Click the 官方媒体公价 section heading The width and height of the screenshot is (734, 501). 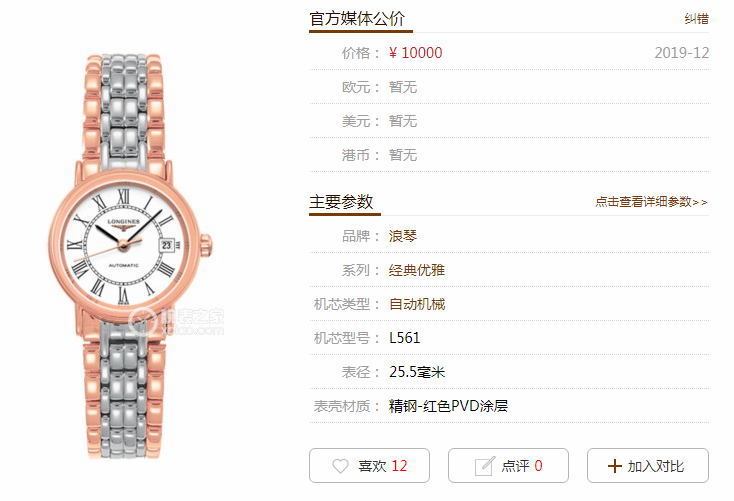357,19
